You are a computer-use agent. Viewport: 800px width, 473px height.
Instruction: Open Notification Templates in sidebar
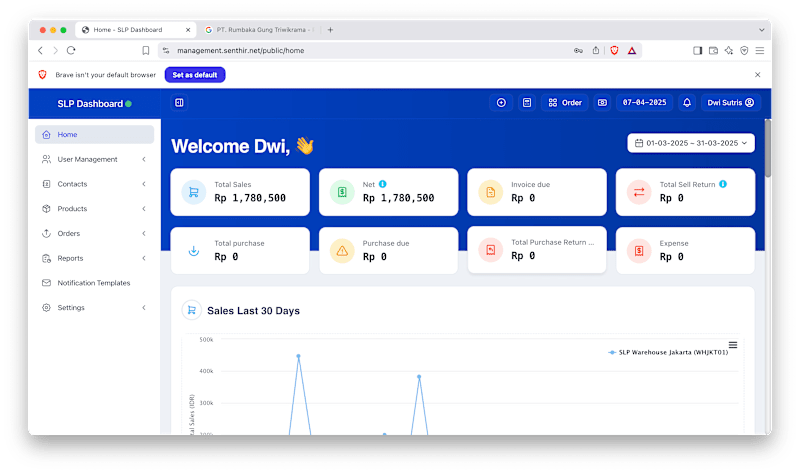click(94, 283)
